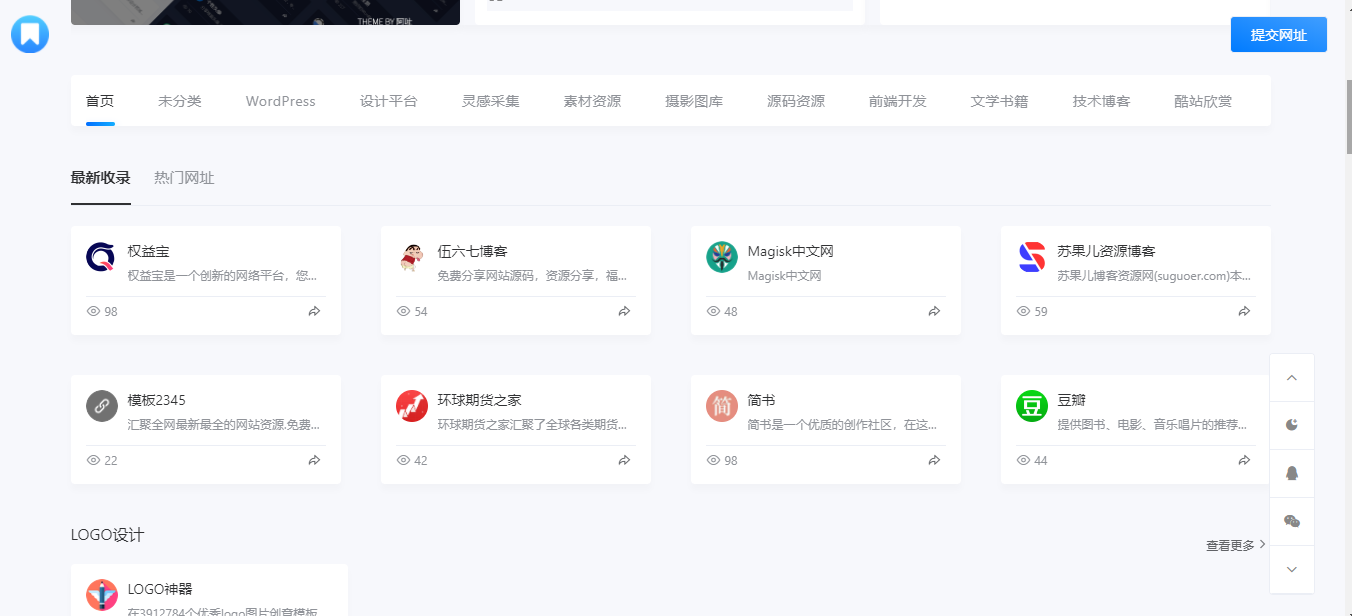Switch to the 最新收录 tab
This screenshot has width=1352, height=616.
tap(101, 178)
